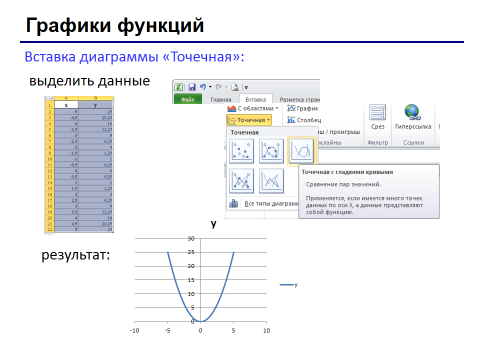Click the Столбец sparkline button

pos(304,120)
